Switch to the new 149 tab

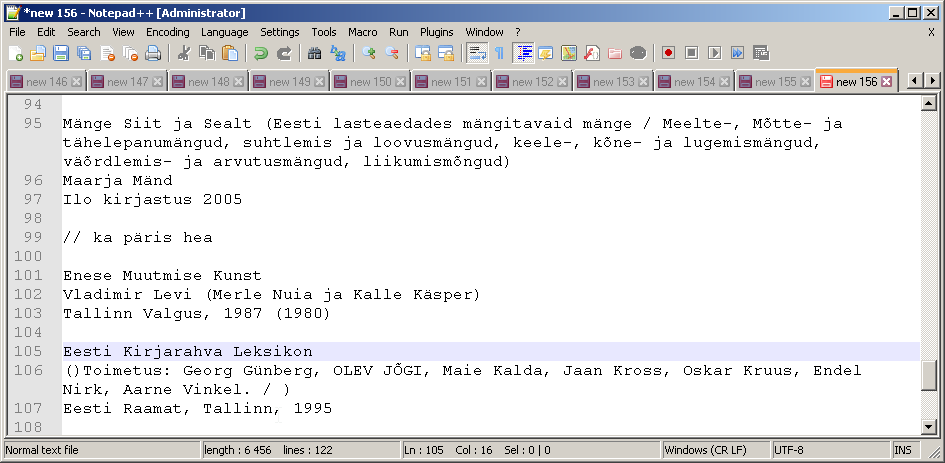[289, 82]
